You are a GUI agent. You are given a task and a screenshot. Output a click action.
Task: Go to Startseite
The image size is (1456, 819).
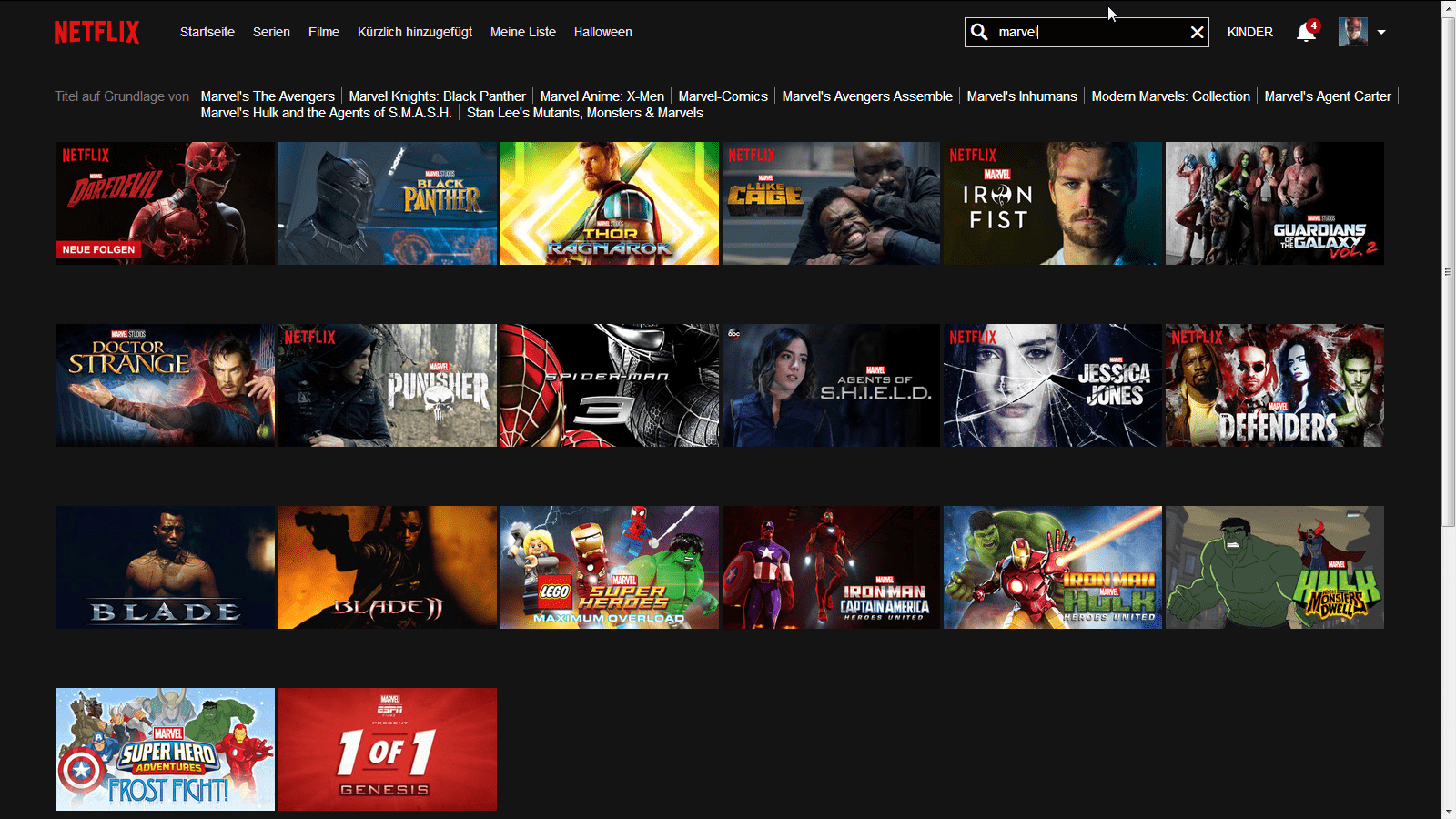pyautogui.click(x=207, y=32)
